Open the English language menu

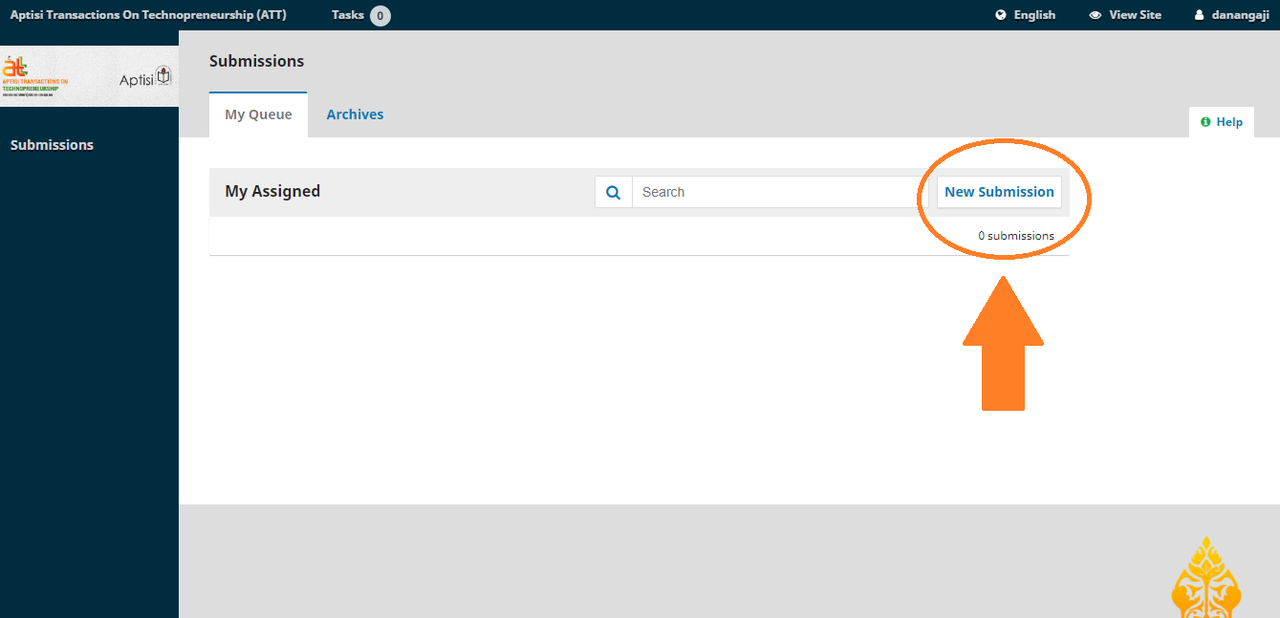(1025, 15)
